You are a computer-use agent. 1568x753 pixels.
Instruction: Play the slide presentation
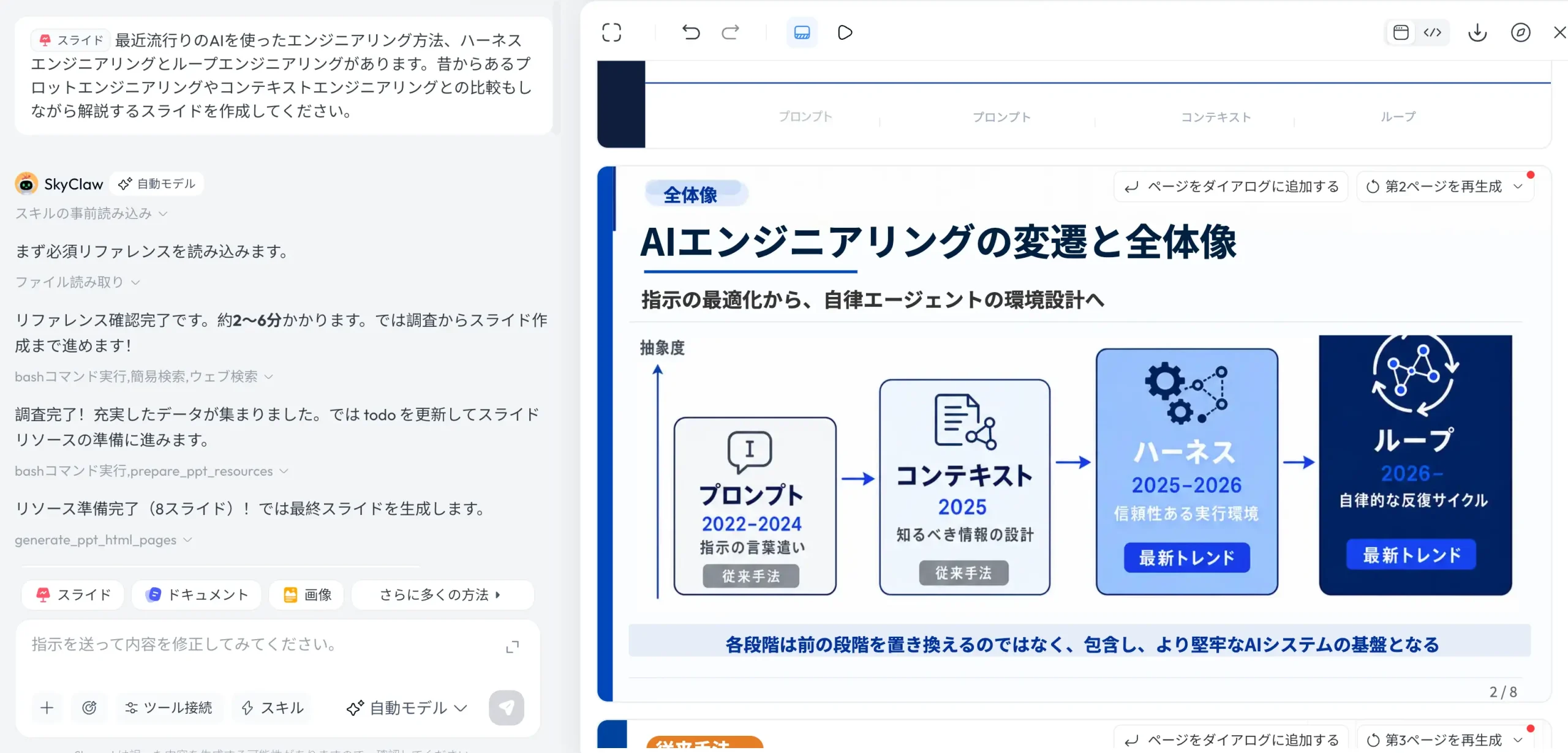[845, 32]
